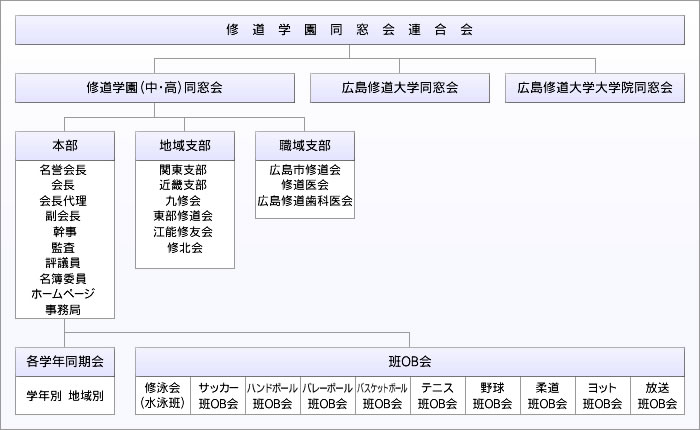The width and height of the screenshot is (700, 430).
Task: Click the 職域支部 header box
Action: click(x=305, y=146)
